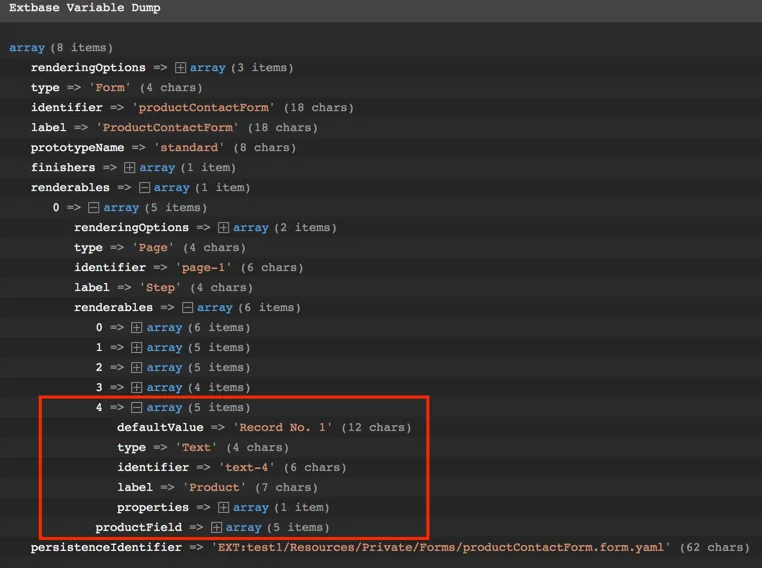Expand renderables item 1 array
The image size is (762, 568).
coord(137,347)
